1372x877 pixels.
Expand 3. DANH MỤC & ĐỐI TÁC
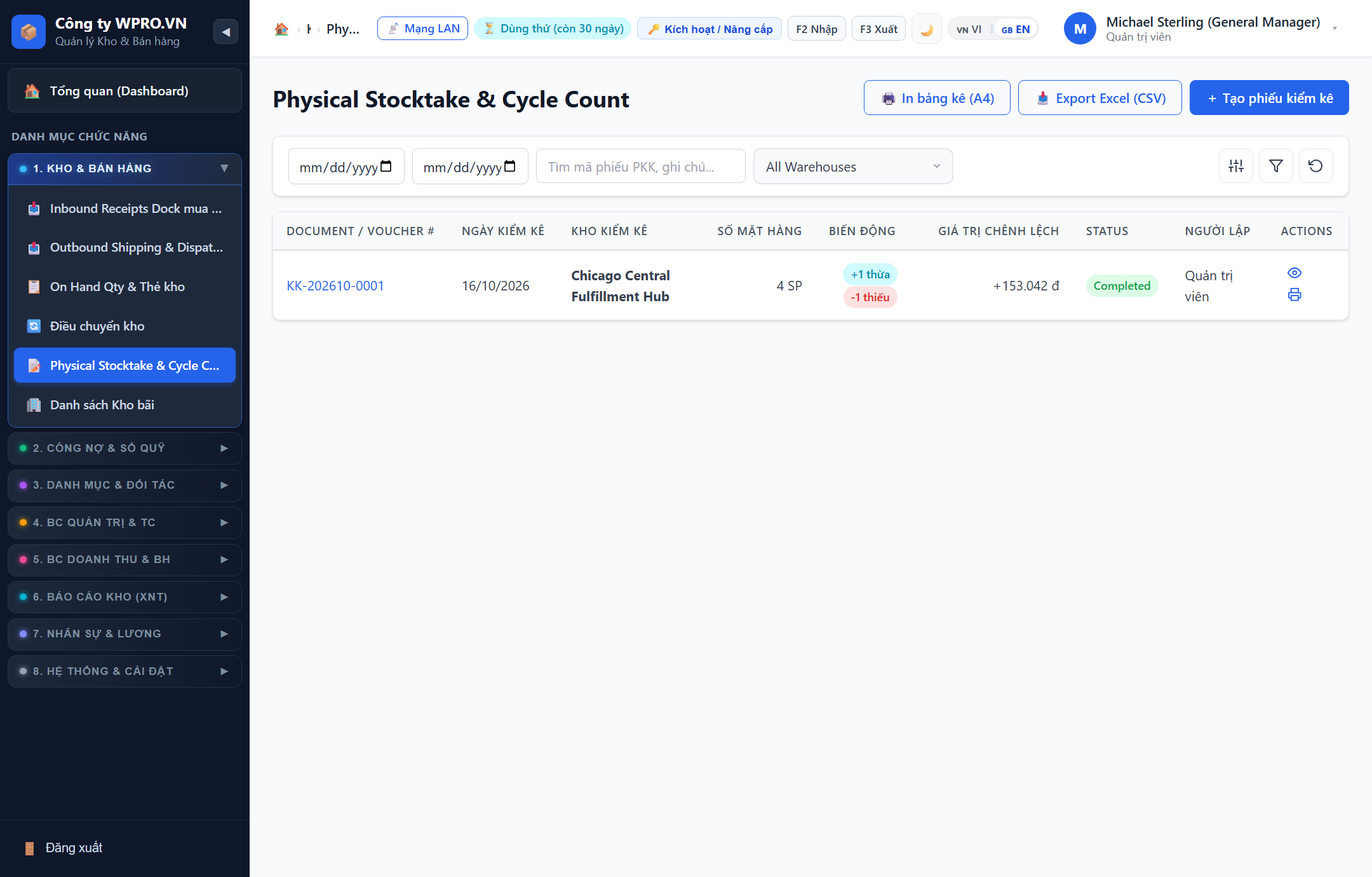tap(124, 485)
